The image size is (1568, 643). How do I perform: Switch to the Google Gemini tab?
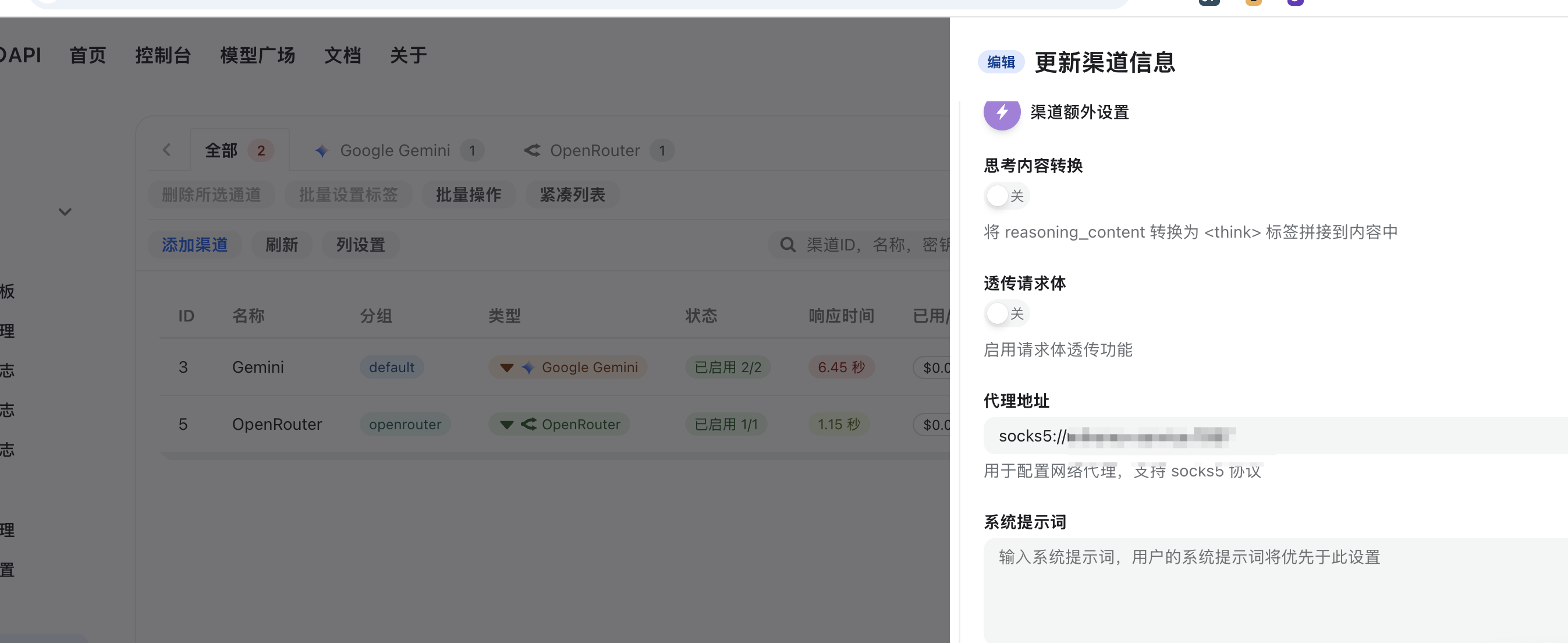click(x=399, y=150)
